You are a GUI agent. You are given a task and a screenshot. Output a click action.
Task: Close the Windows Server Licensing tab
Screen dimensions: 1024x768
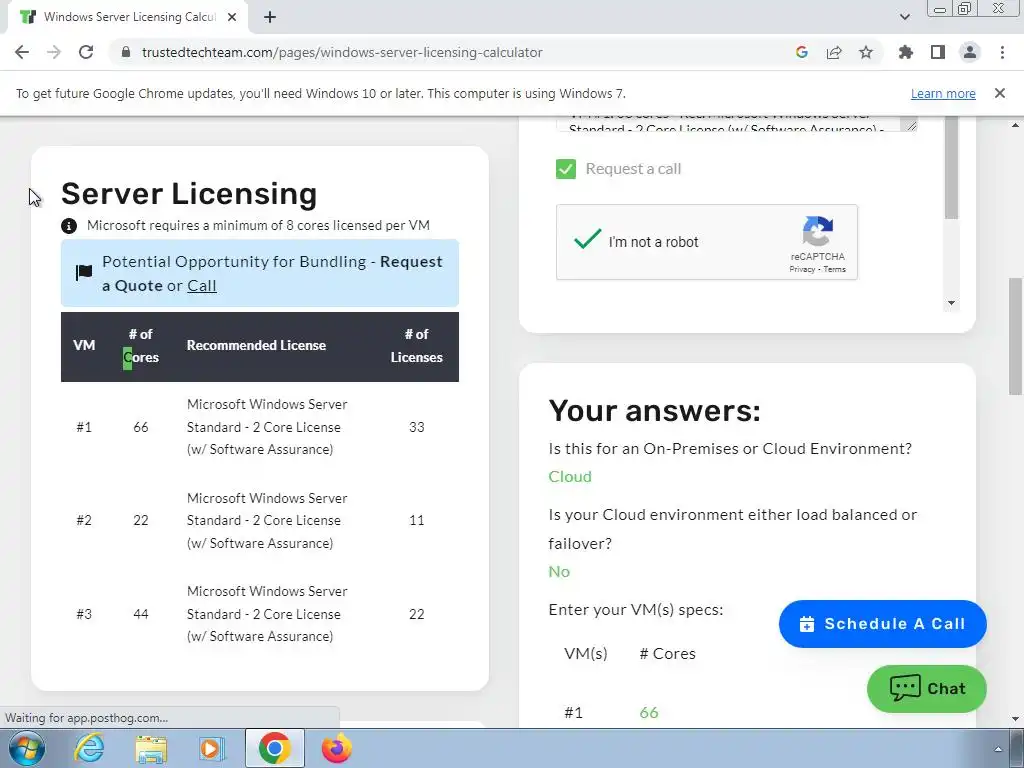tap(232, 17)
